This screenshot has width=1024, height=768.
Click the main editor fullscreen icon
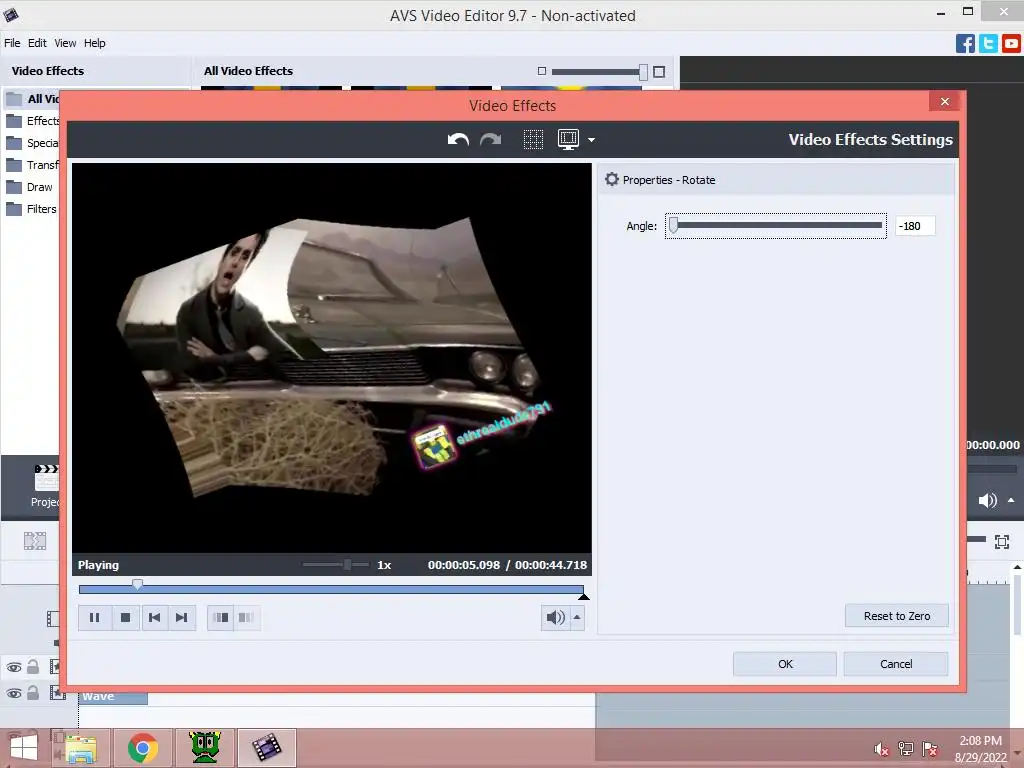pyautogui.click(x=1002, y=541)
